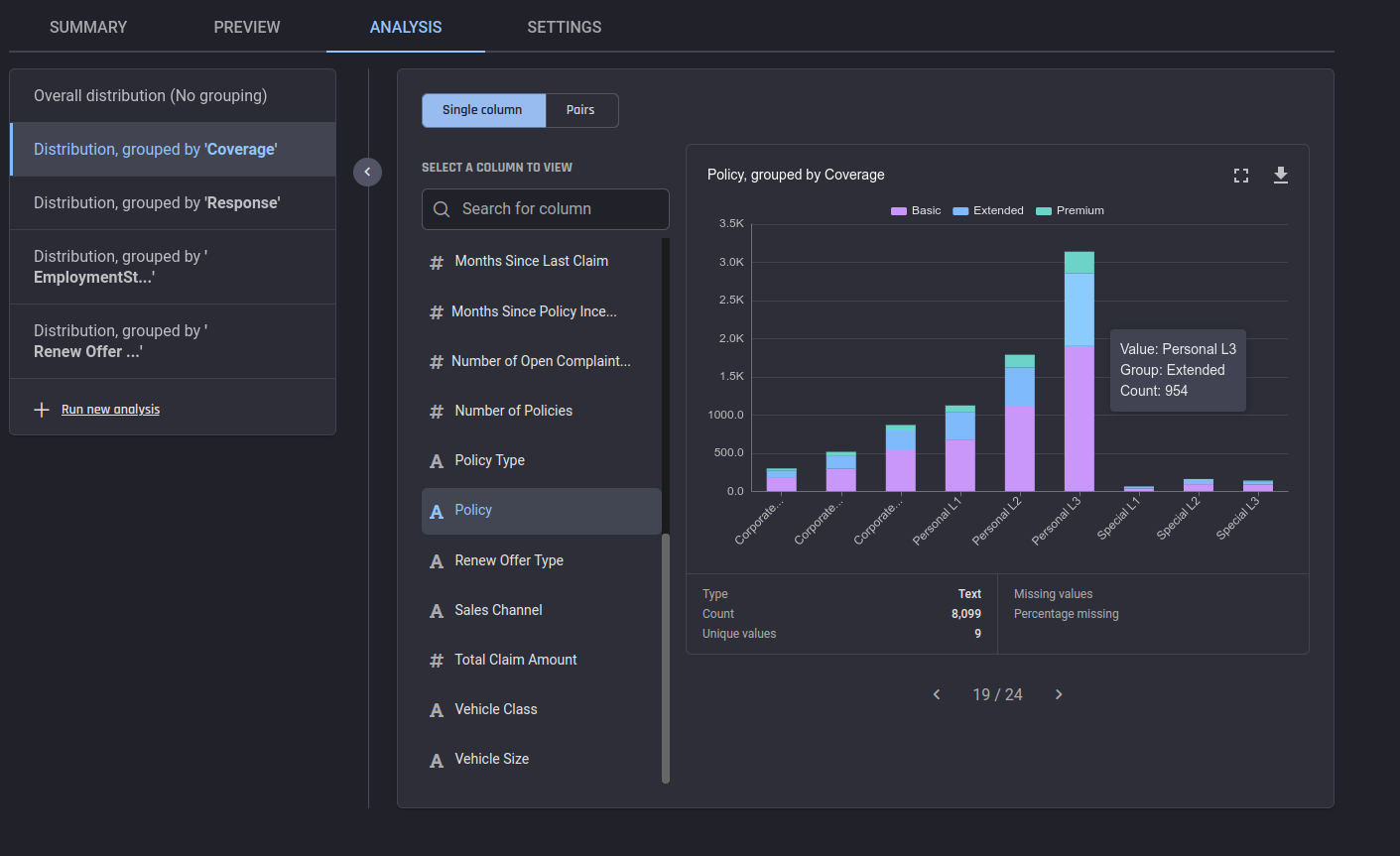Screen dimensions: 1400x856
Task: Click text-type icon of Vehicle Size
Action: (437, 761)
